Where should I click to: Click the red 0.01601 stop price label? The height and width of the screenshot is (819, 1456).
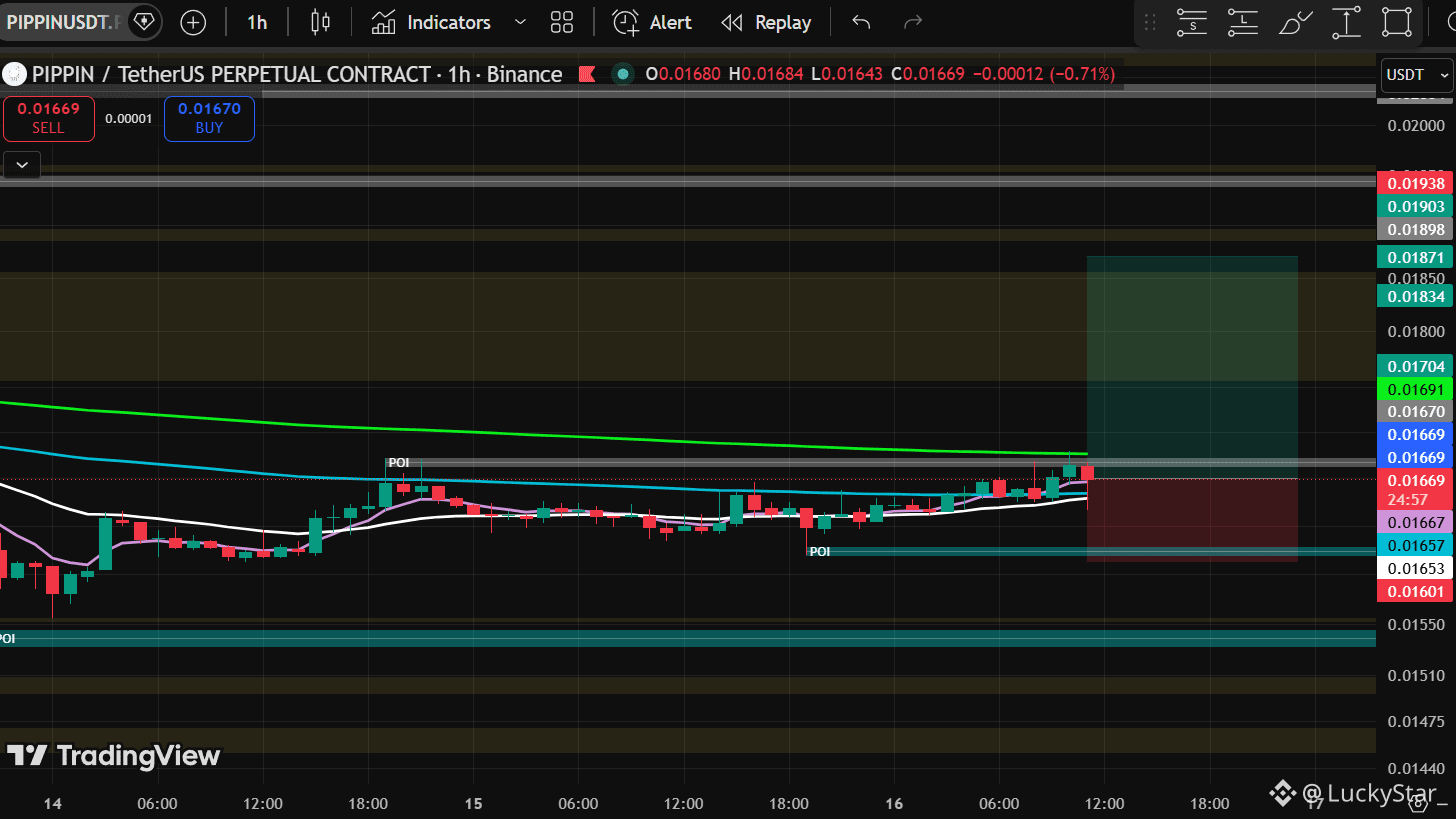point(1415,591)
